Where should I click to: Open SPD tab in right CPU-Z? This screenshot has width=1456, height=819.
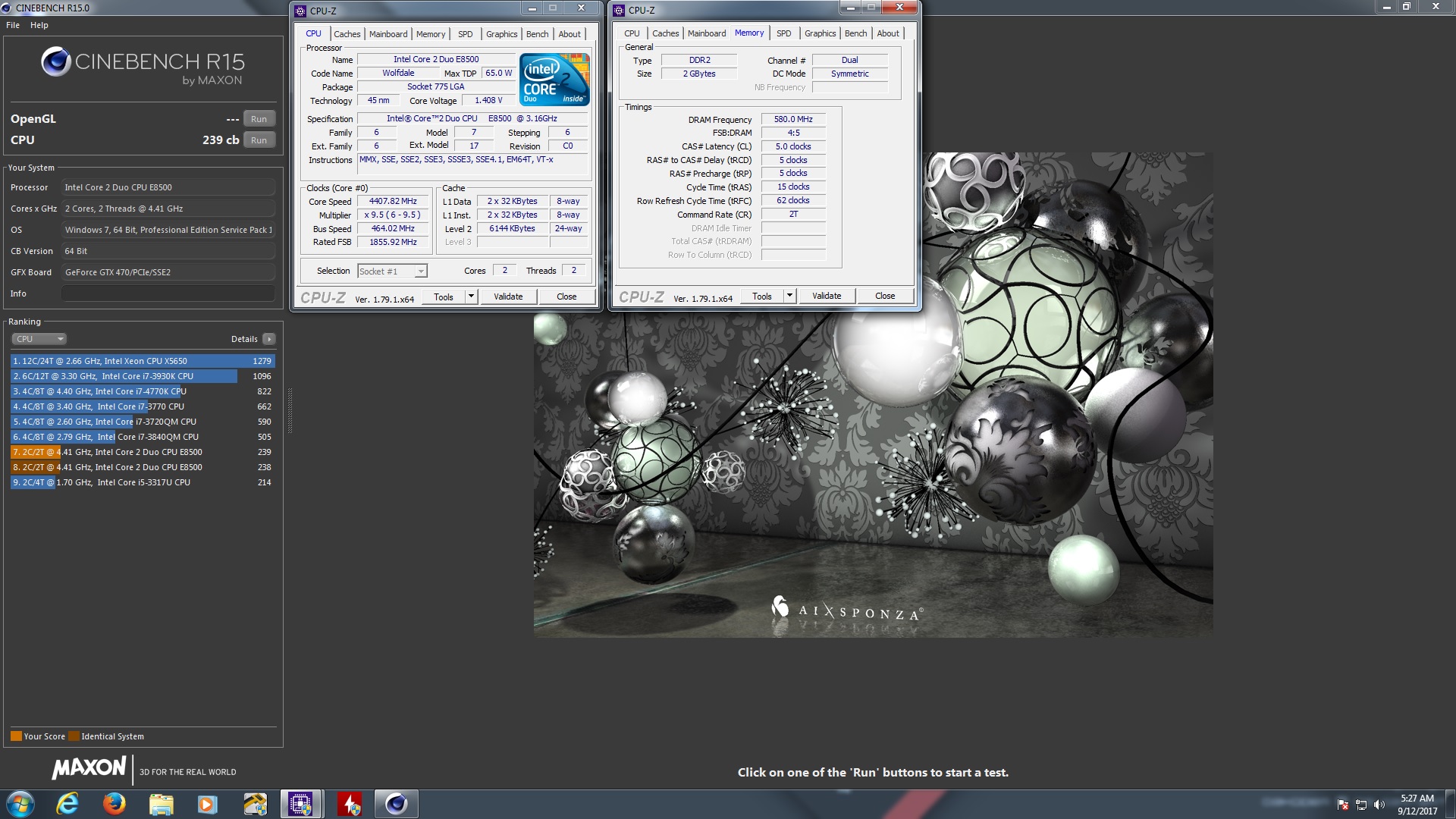tap(784, 33)
